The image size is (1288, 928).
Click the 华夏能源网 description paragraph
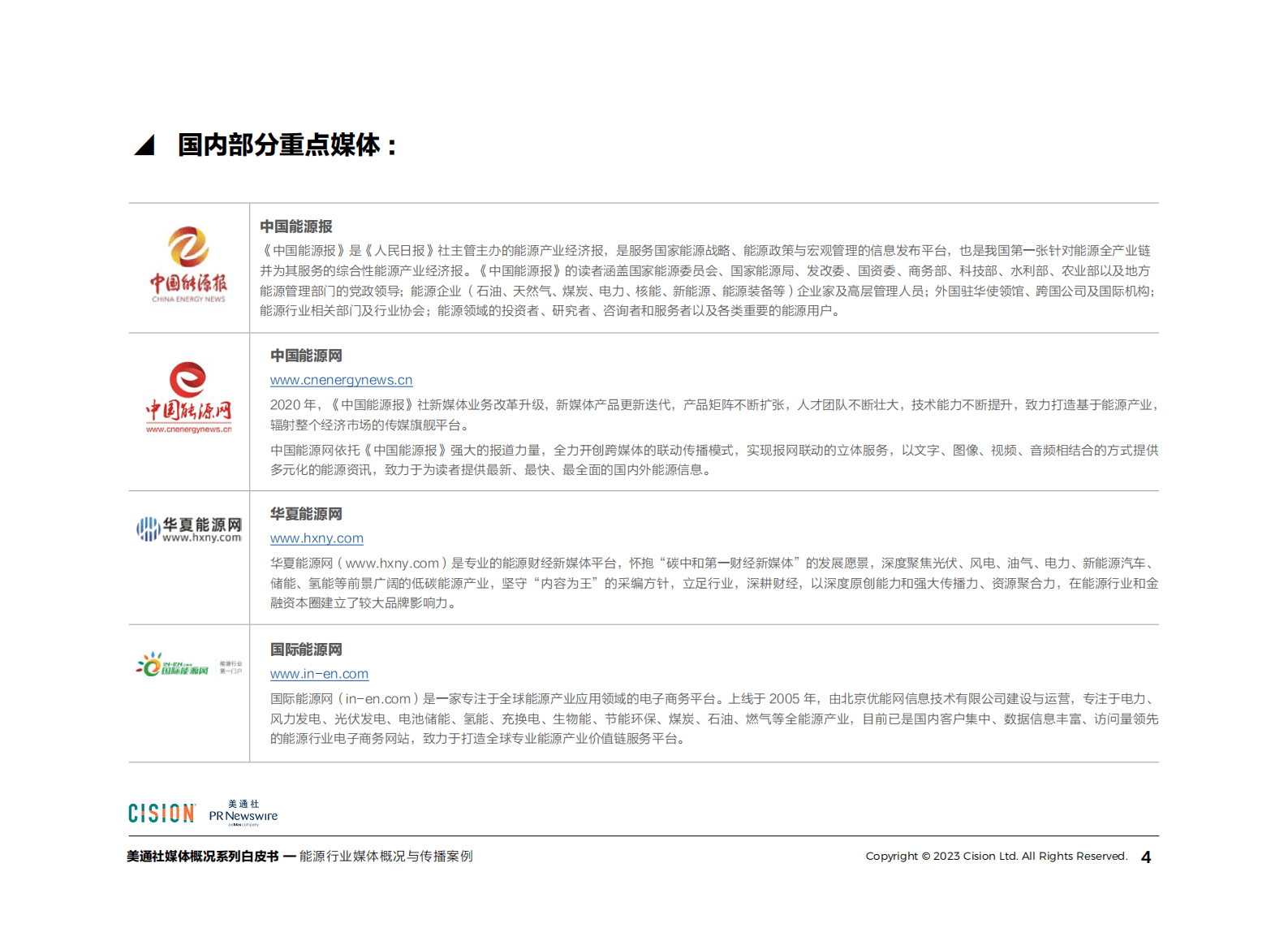714,583
